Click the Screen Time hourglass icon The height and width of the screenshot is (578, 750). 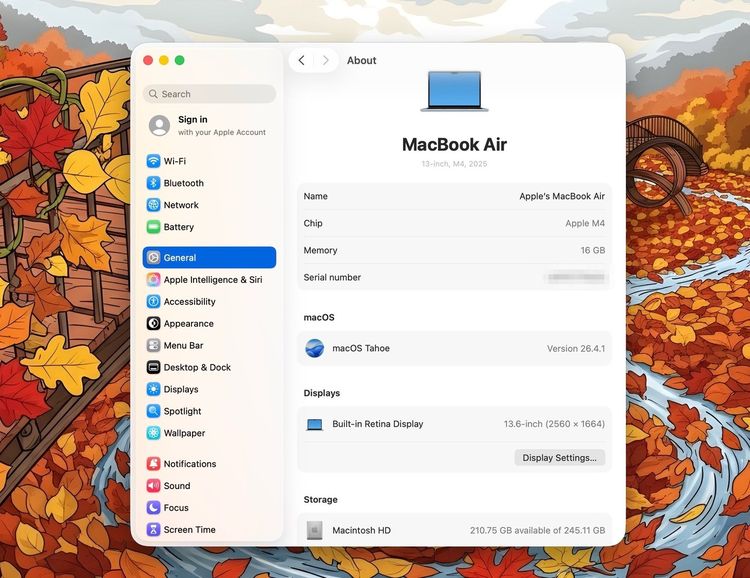153,530
